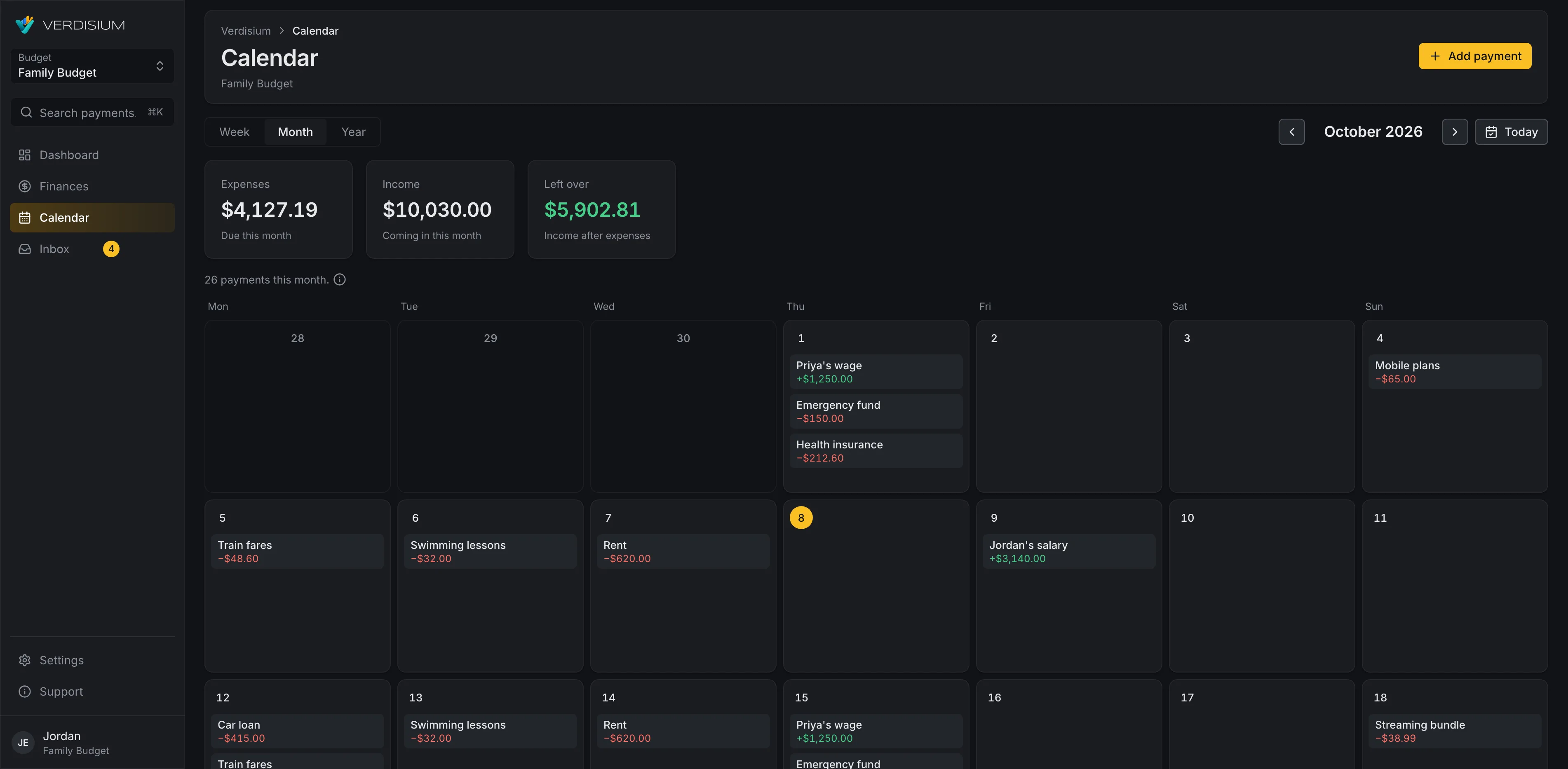1568x769 pixels.
Task: Open Rent payment on October 14
Action: click(x=683, y=731)
